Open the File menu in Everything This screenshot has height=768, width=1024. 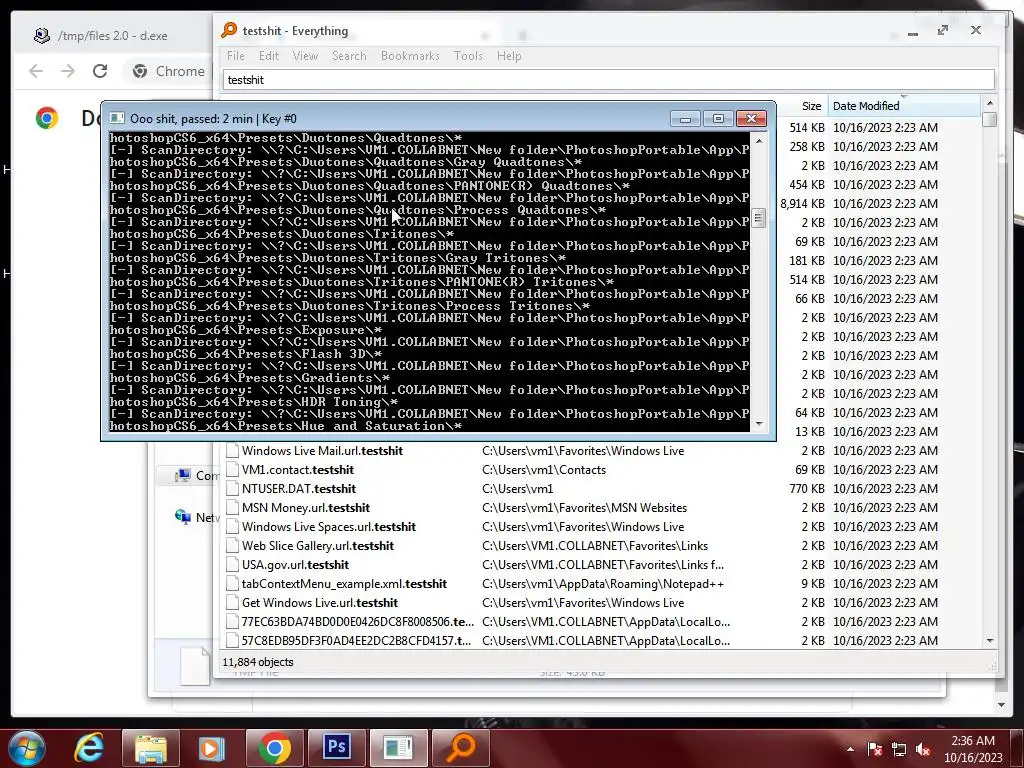(235, 56)
